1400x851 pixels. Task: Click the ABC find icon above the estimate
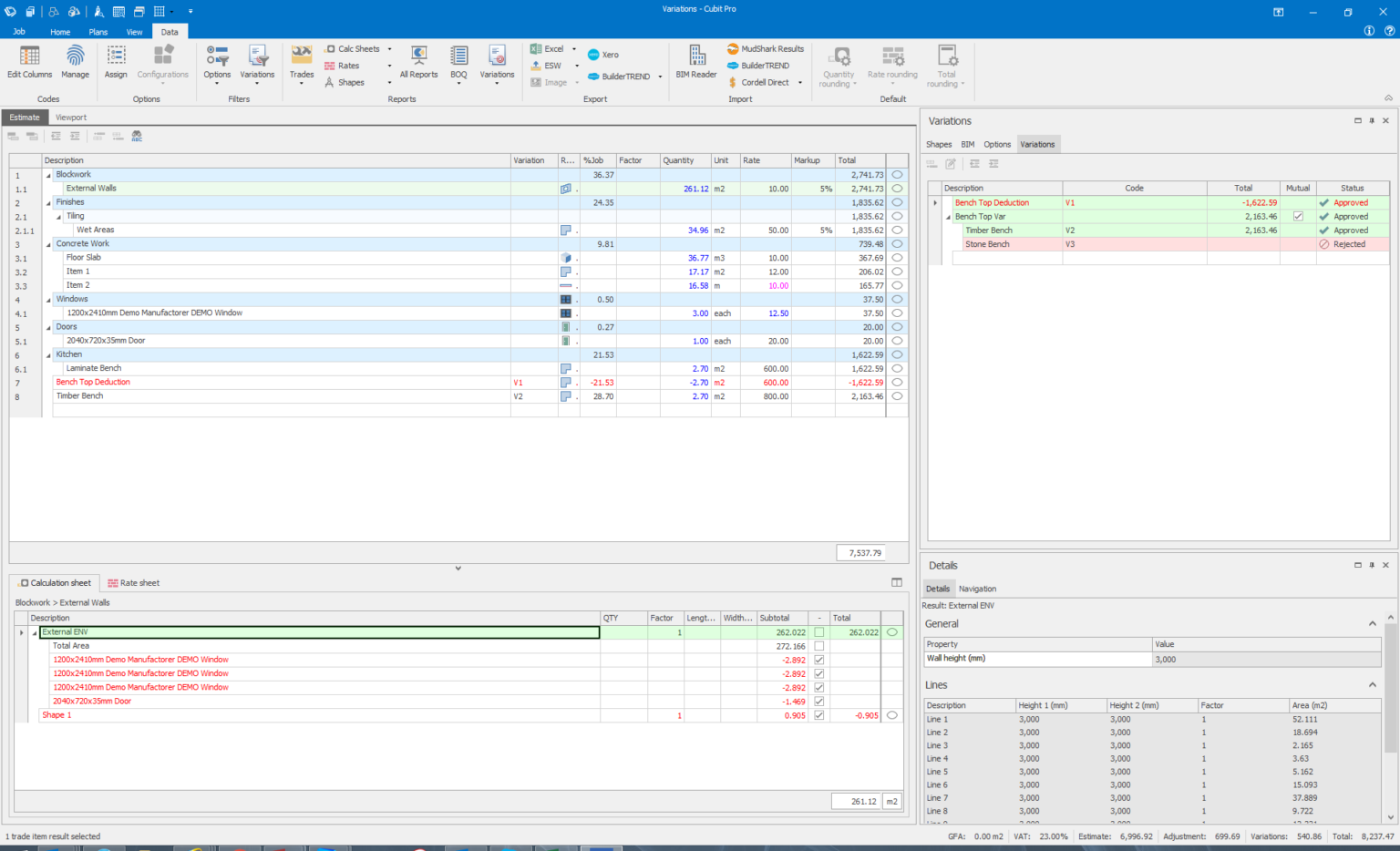point(137,136)
